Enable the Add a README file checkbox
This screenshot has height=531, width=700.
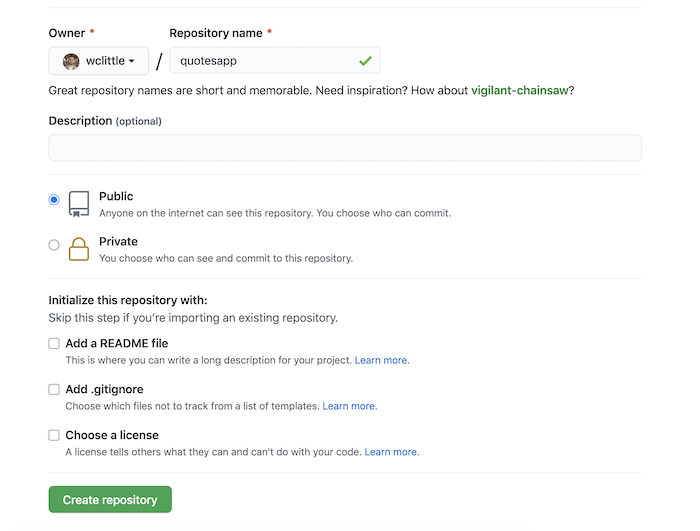click(54, 344)
